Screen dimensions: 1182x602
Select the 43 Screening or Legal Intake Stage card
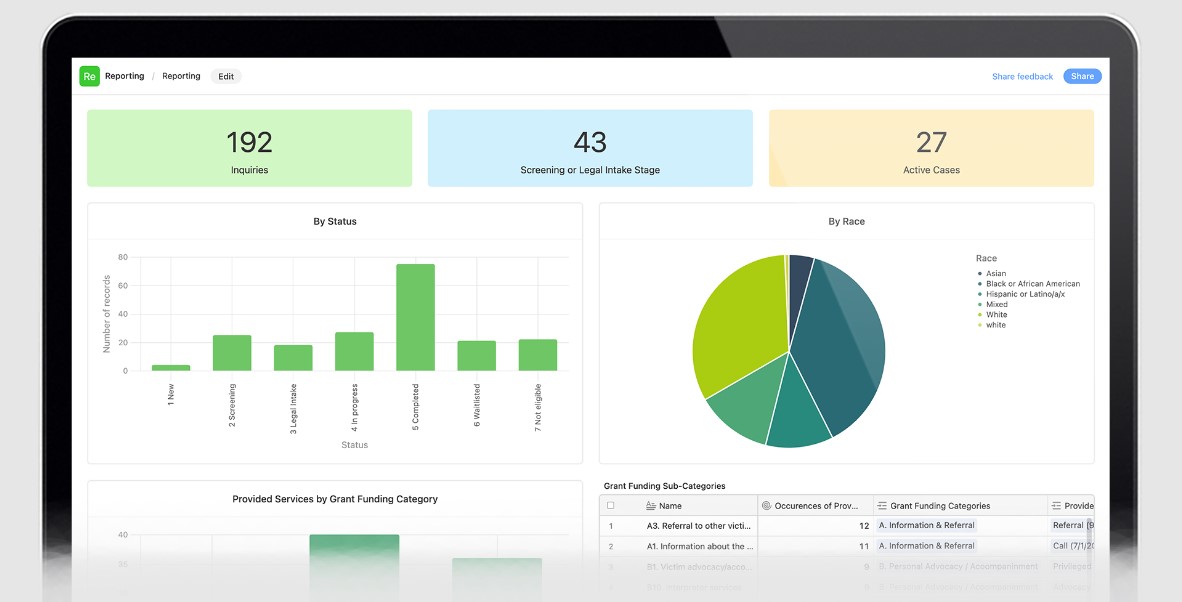coord(590,148)
